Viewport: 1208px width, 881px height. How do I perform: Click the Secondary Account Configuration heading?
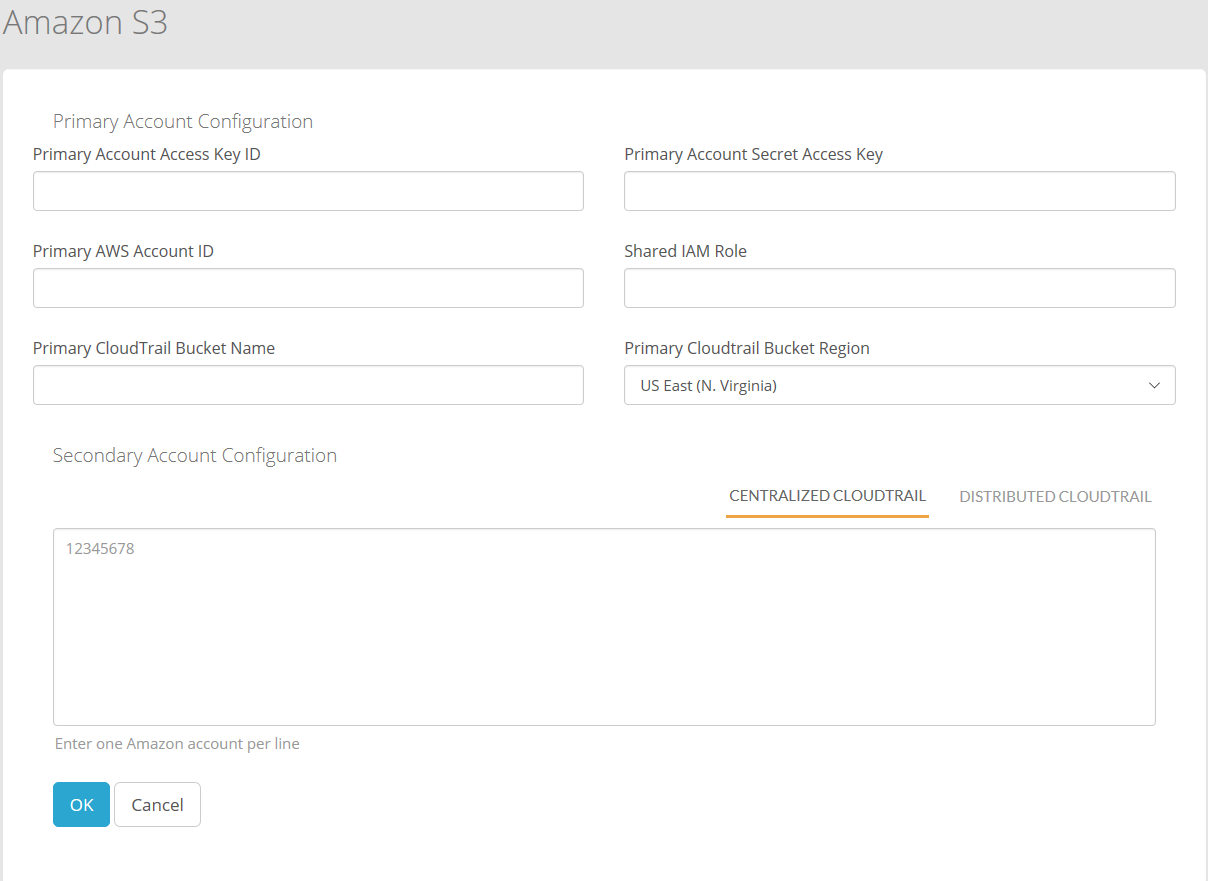click(195, 455)
